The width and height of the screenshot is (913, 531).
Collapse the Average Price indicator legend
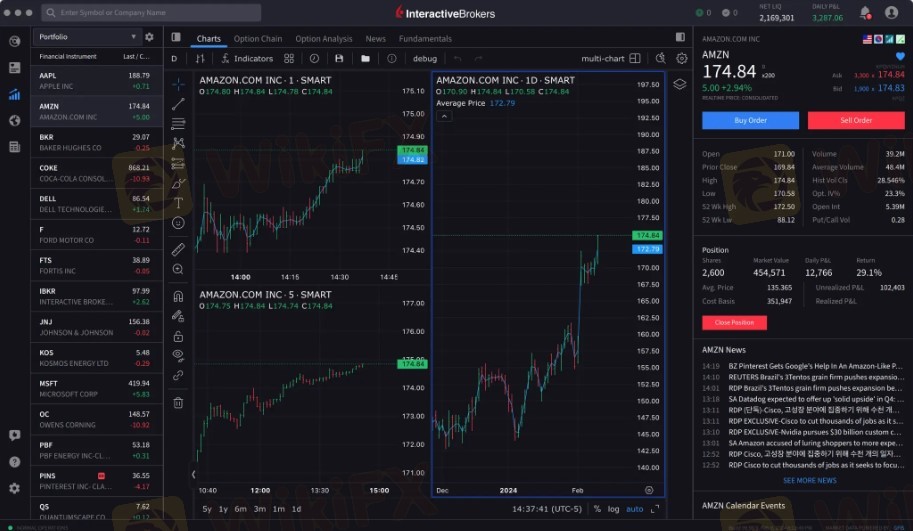pos(444,116)
